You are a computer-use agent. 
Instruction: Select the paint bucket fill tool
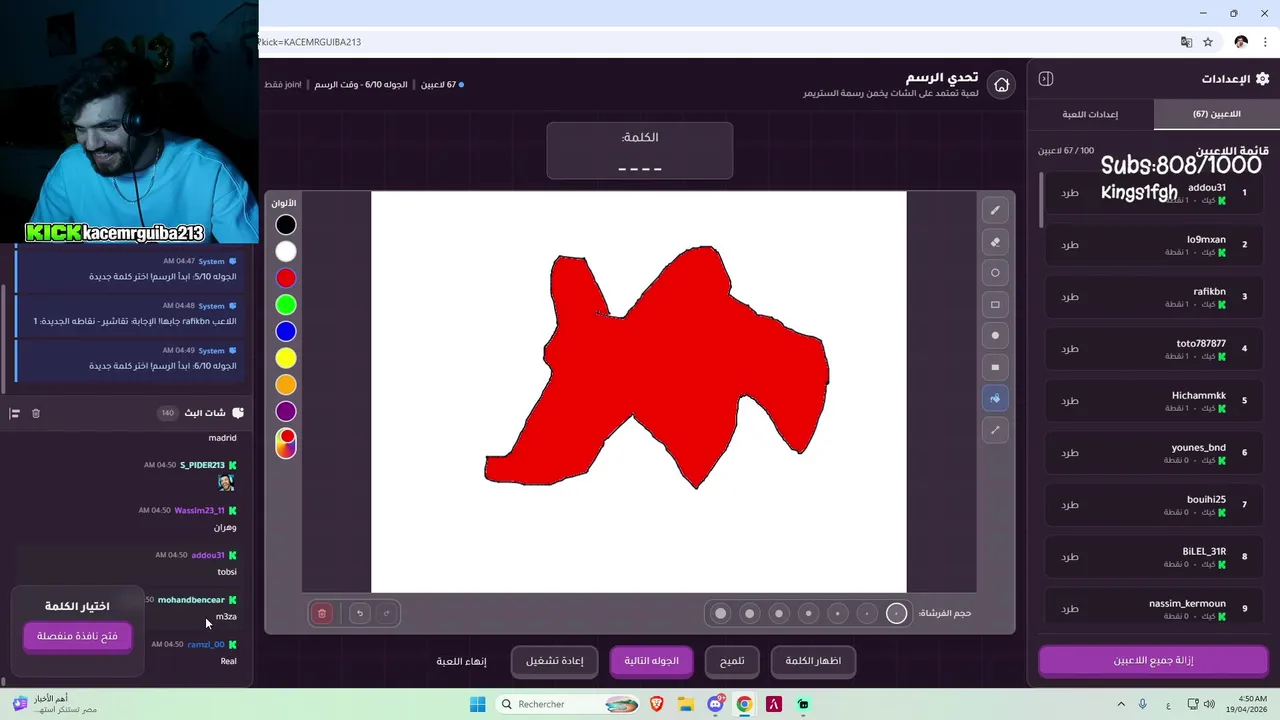[995, 398]
